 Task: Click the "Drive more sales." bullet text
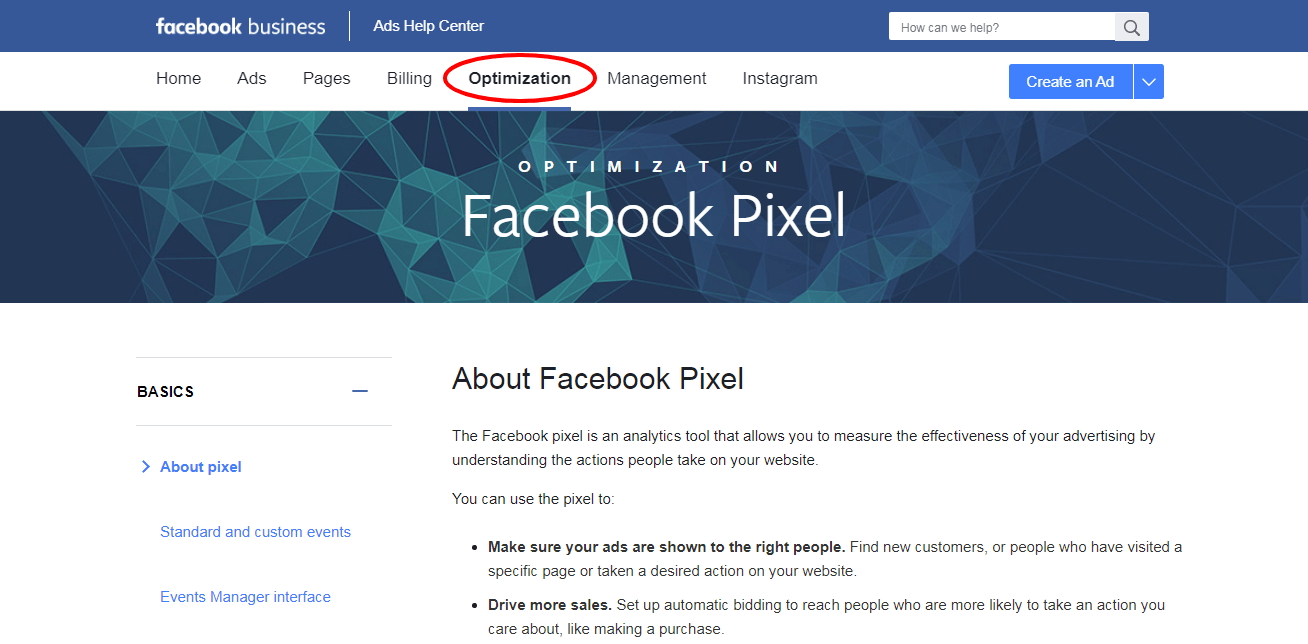point(550,605)
